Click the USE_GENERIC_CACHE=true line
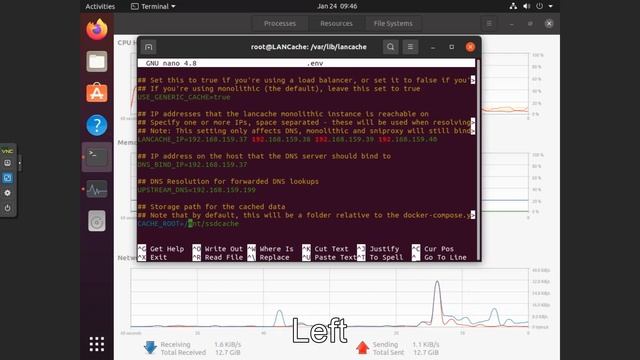640x360 pixels. pyautogui.click(x=184, y=97)
